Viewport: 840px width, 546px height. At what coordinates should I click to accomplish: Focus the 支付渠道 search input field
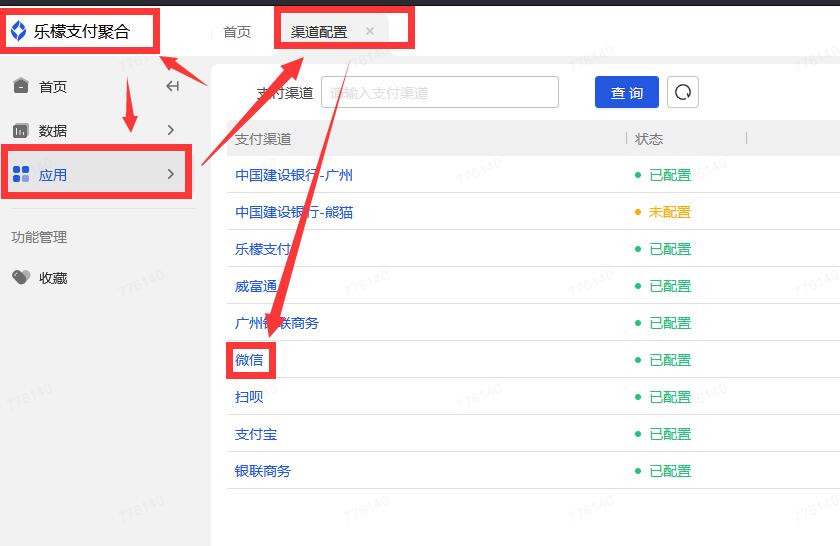[440, 92]
